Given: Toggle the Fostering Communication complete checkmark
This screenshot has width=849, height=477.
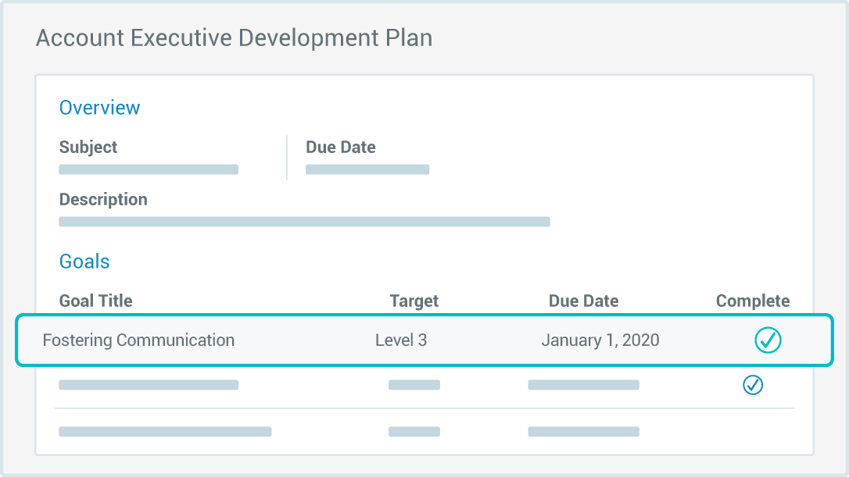Looking at the screenshot, I should pyautogui.click(x=768, y=340).
